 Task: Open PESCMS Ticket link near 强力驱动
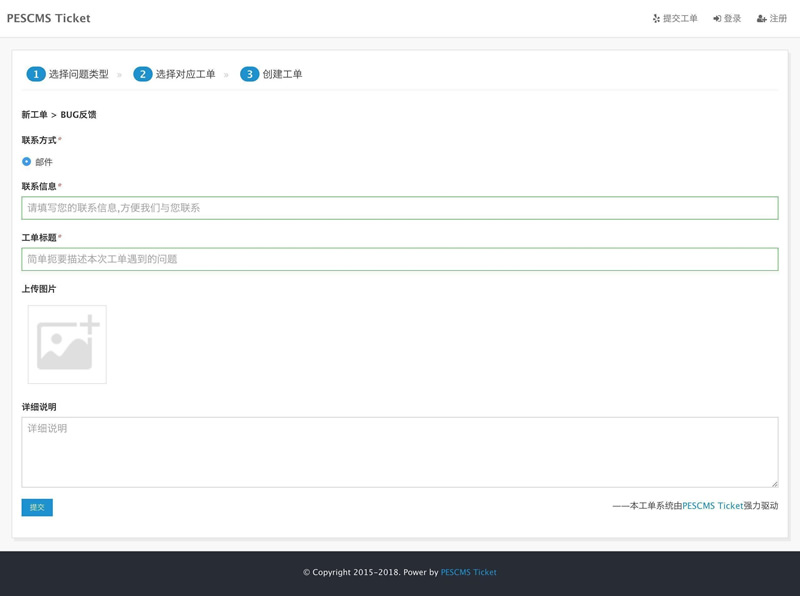tap(713, 506)
